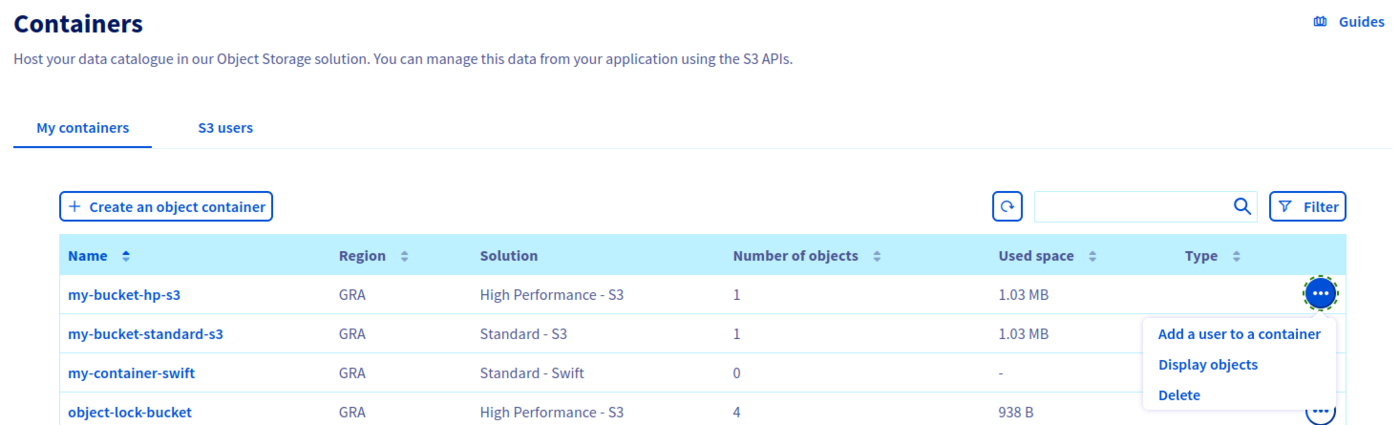Screen dimensions: 1400x425
Task: Sort containers by Region arrows
Action: pyautogui.click(x=404, y=256)
